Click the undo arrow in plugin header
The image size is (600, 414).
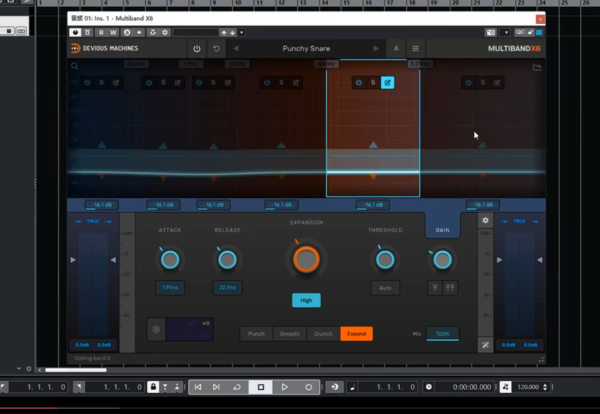(x=216, y=49)
